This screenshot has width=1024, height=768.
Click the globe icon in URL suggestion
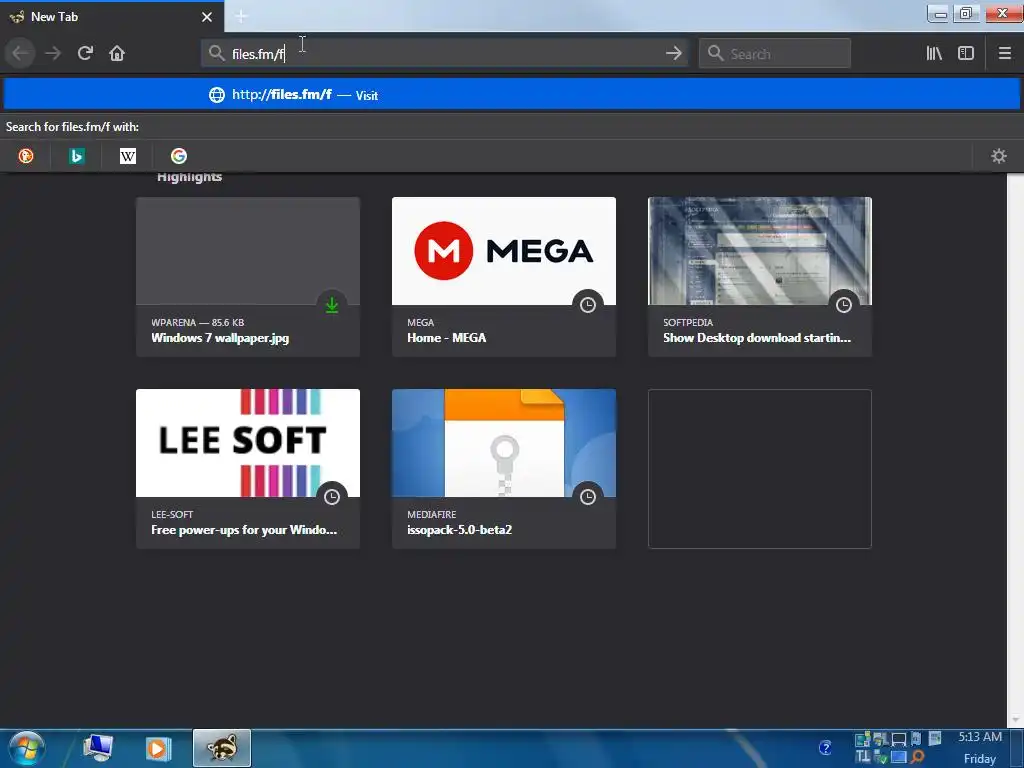pyautogui.click(x=217, y=95)
